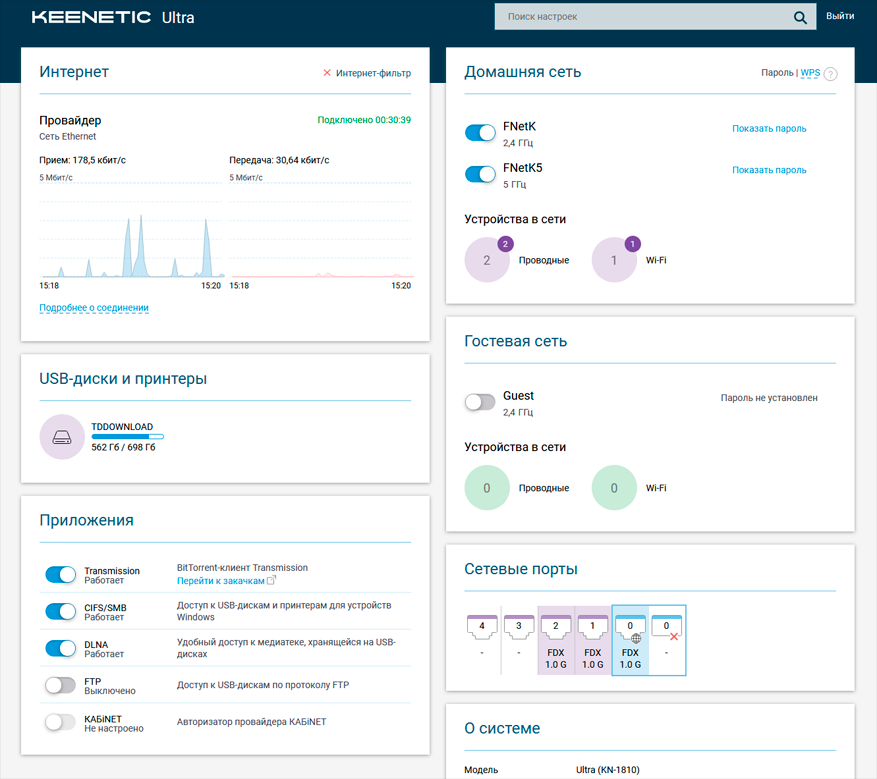877x779 pixels.
Task: Turn off CIFS/SMB service
Action: 60,611
